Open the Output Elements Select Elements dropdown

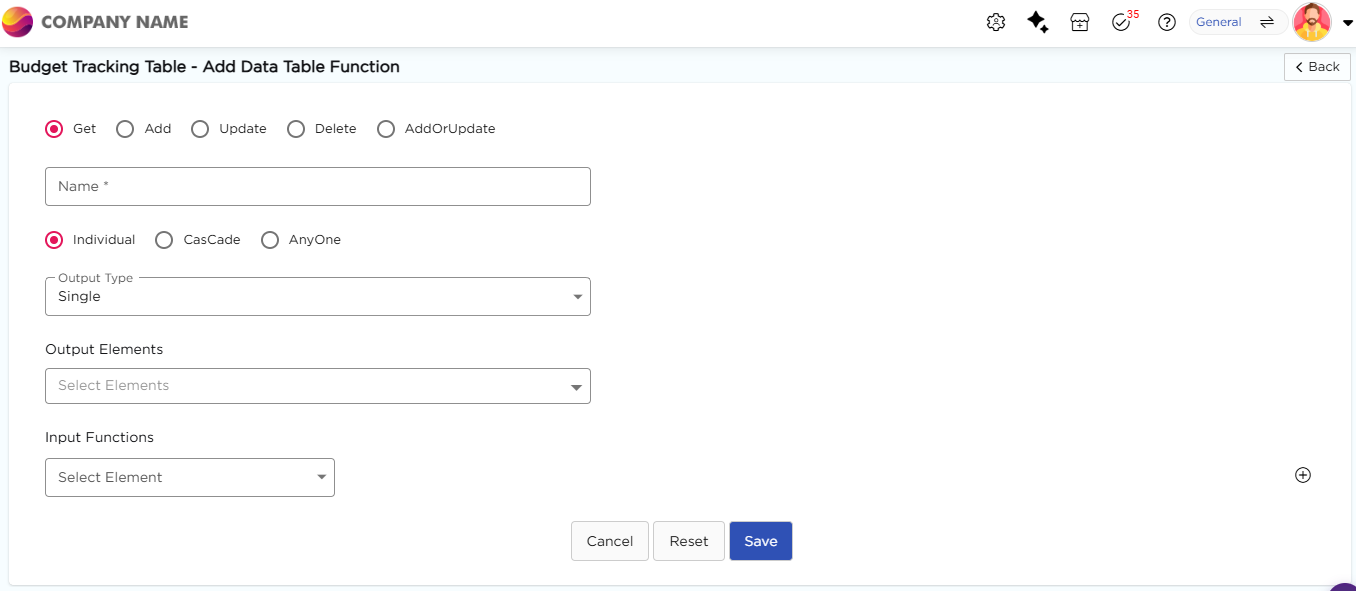pyautogui.click(x=318, y=386)
